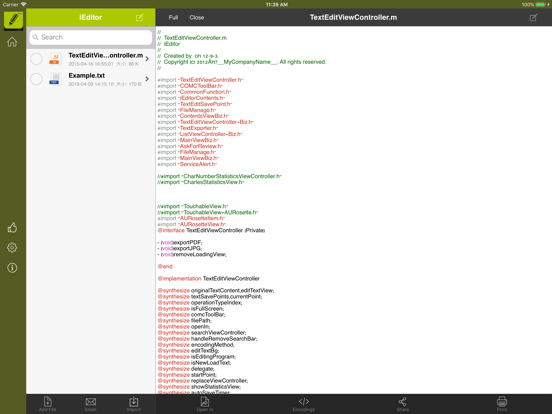Open TextEditVie...ontroller.m in file list

(90, 59)
